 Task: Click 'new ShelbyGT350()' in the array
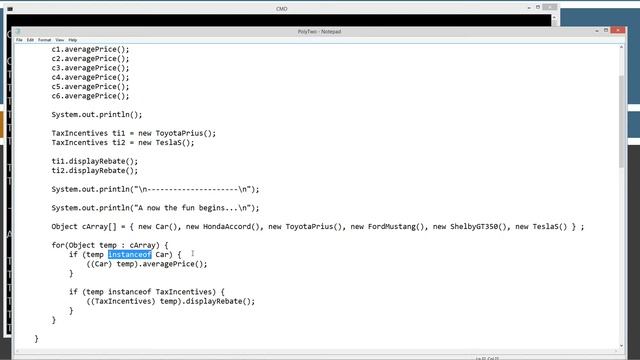[x=472, y=227]
